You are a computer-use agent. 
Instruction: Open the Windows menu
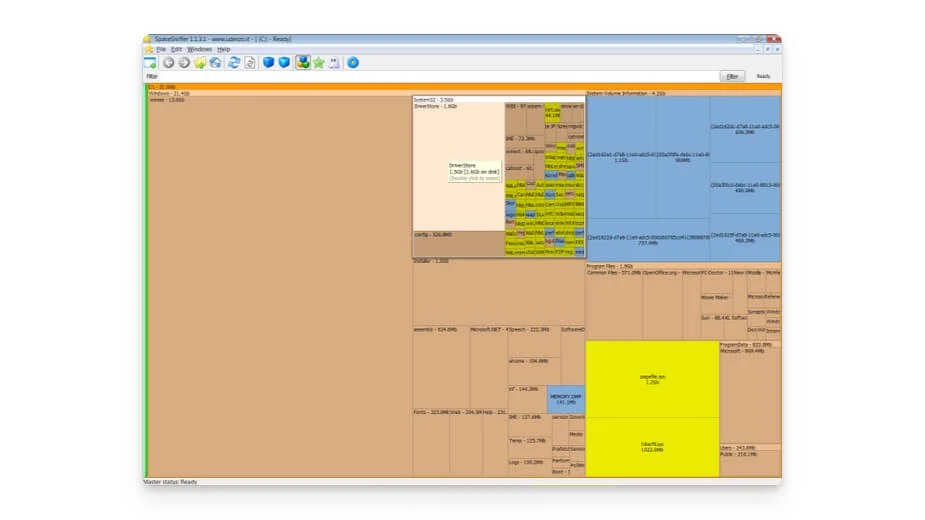[x=199, y=50]
